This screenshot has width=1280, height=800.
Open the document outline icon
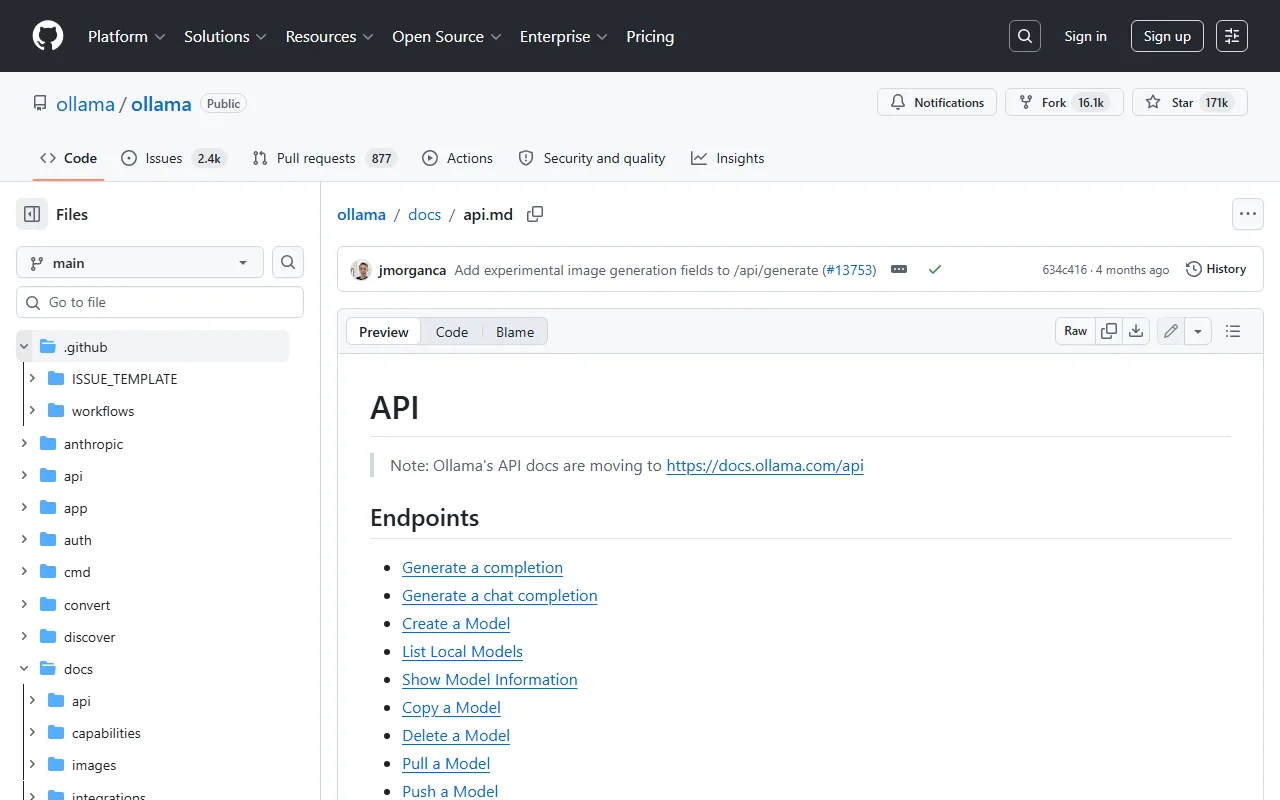1233,331
